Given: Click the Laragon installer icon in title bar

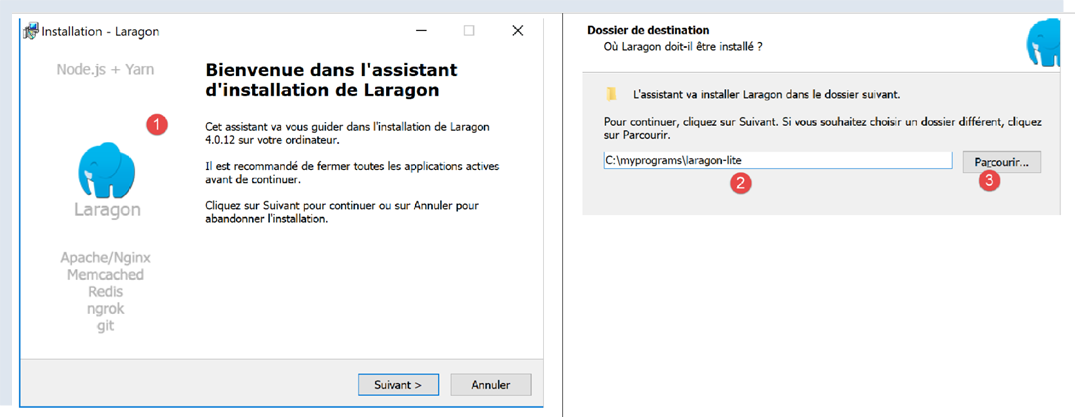Looking at the screenshot, I should click(30, 31).
